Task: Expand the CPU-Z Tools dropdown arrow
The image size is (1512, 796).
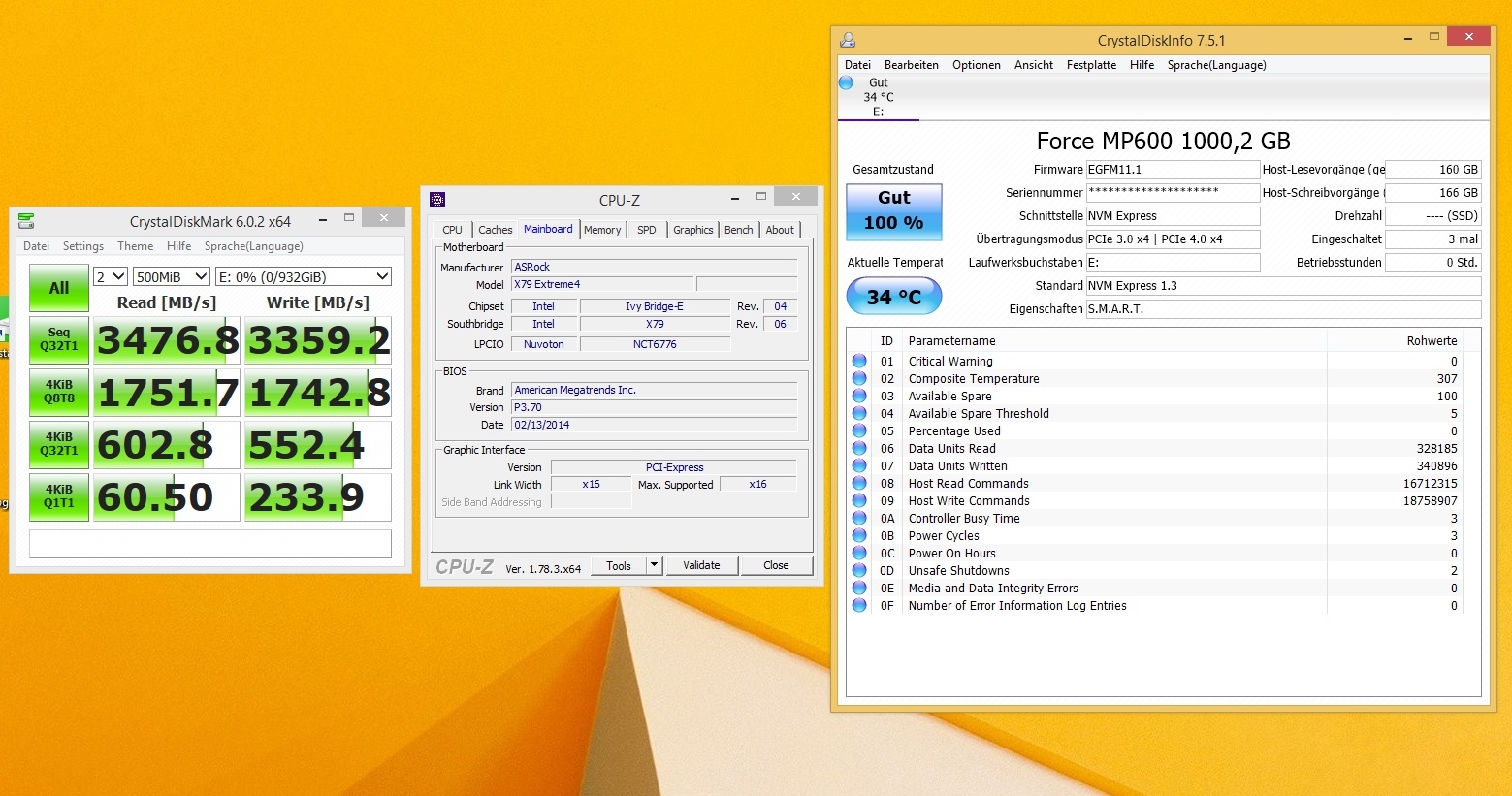Action: (x=654, y=565)
